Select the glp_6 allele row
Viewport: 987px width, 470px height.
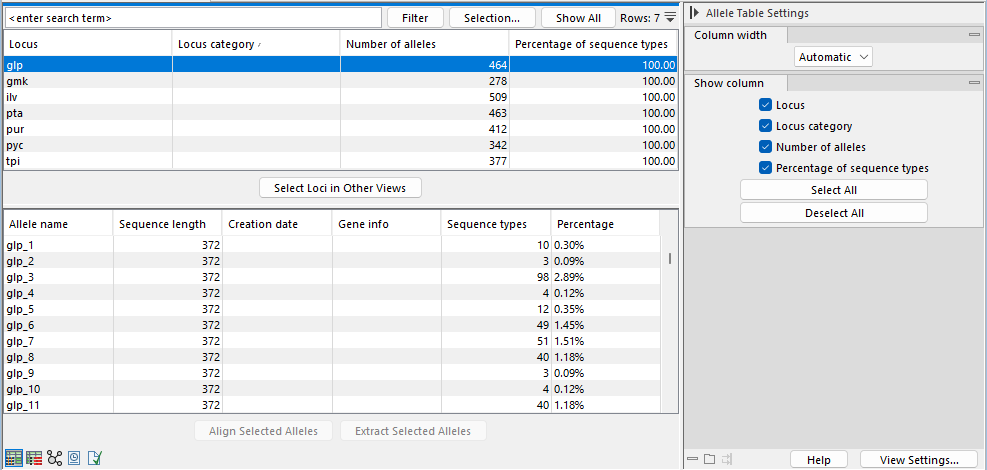click(332, 325)
